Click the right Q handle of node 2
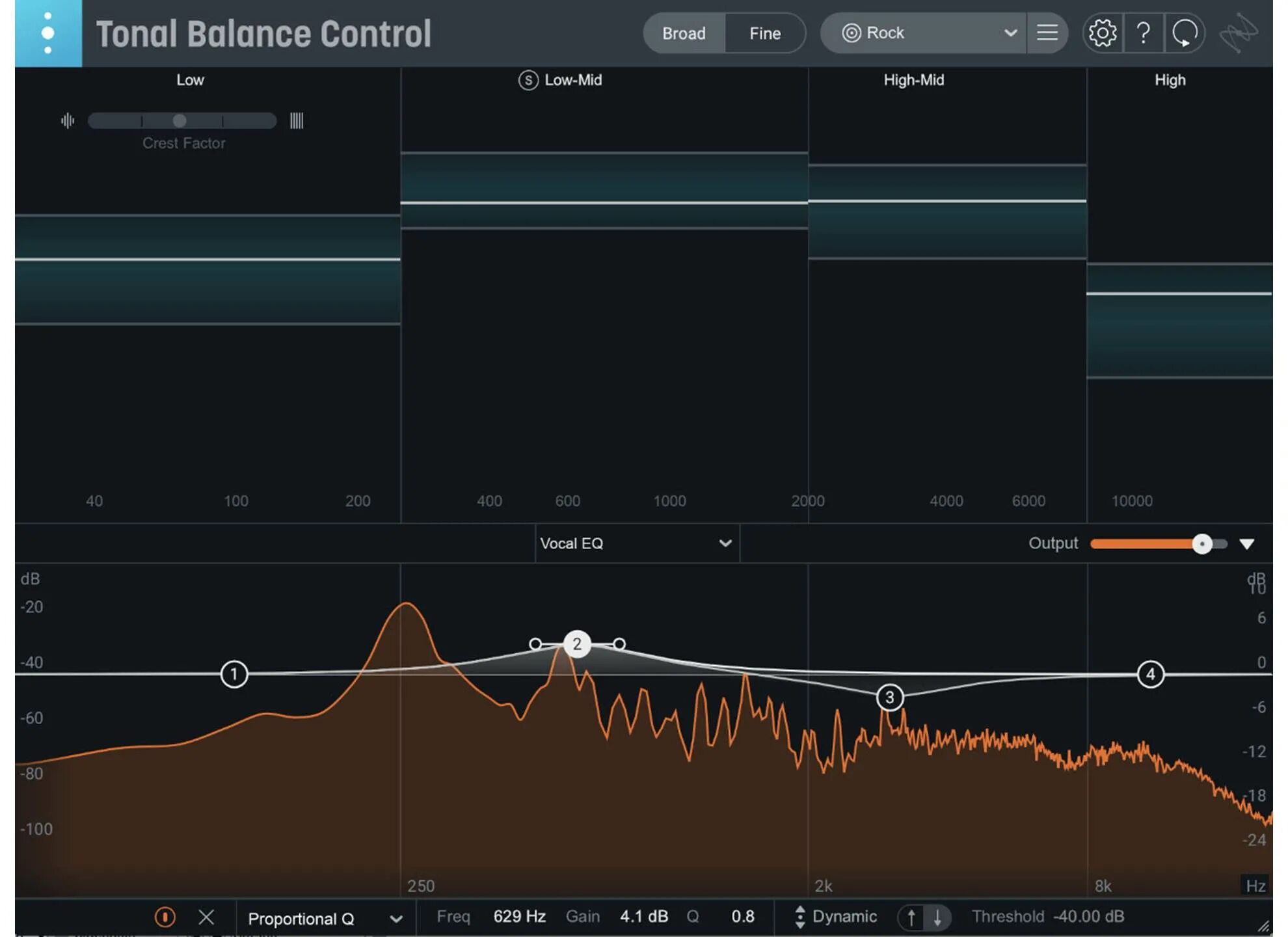This screenshot has width=1288, height=937. tap(619, 644)
